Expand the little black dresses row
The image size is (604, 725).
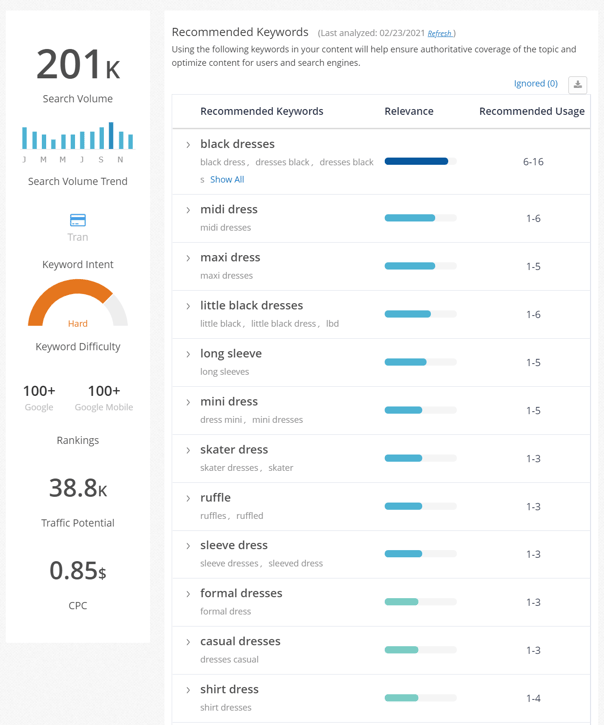click(x=188, y=306)
